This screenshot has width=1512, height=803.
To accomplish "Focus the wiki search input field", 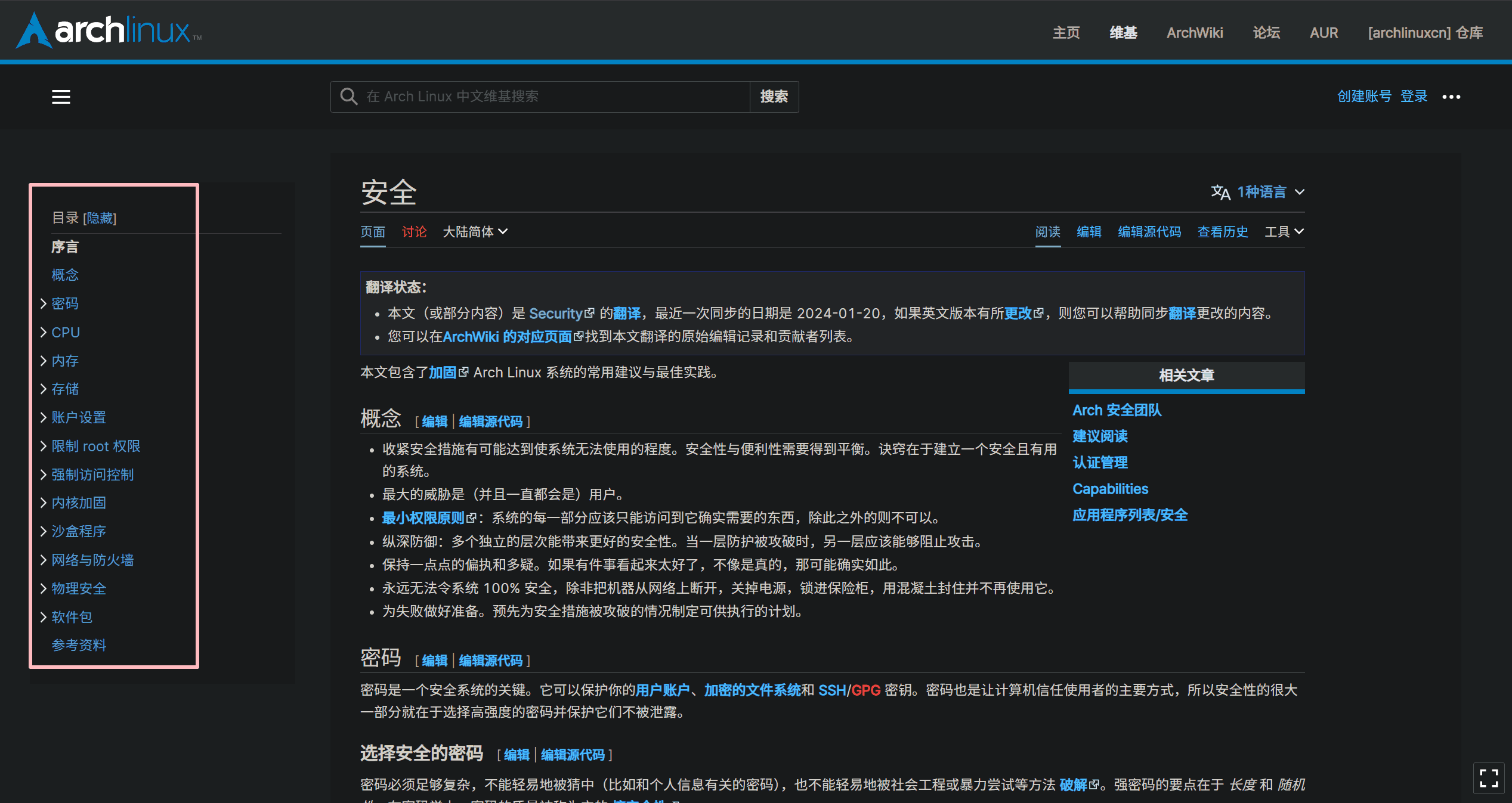I will coord(540,97).
